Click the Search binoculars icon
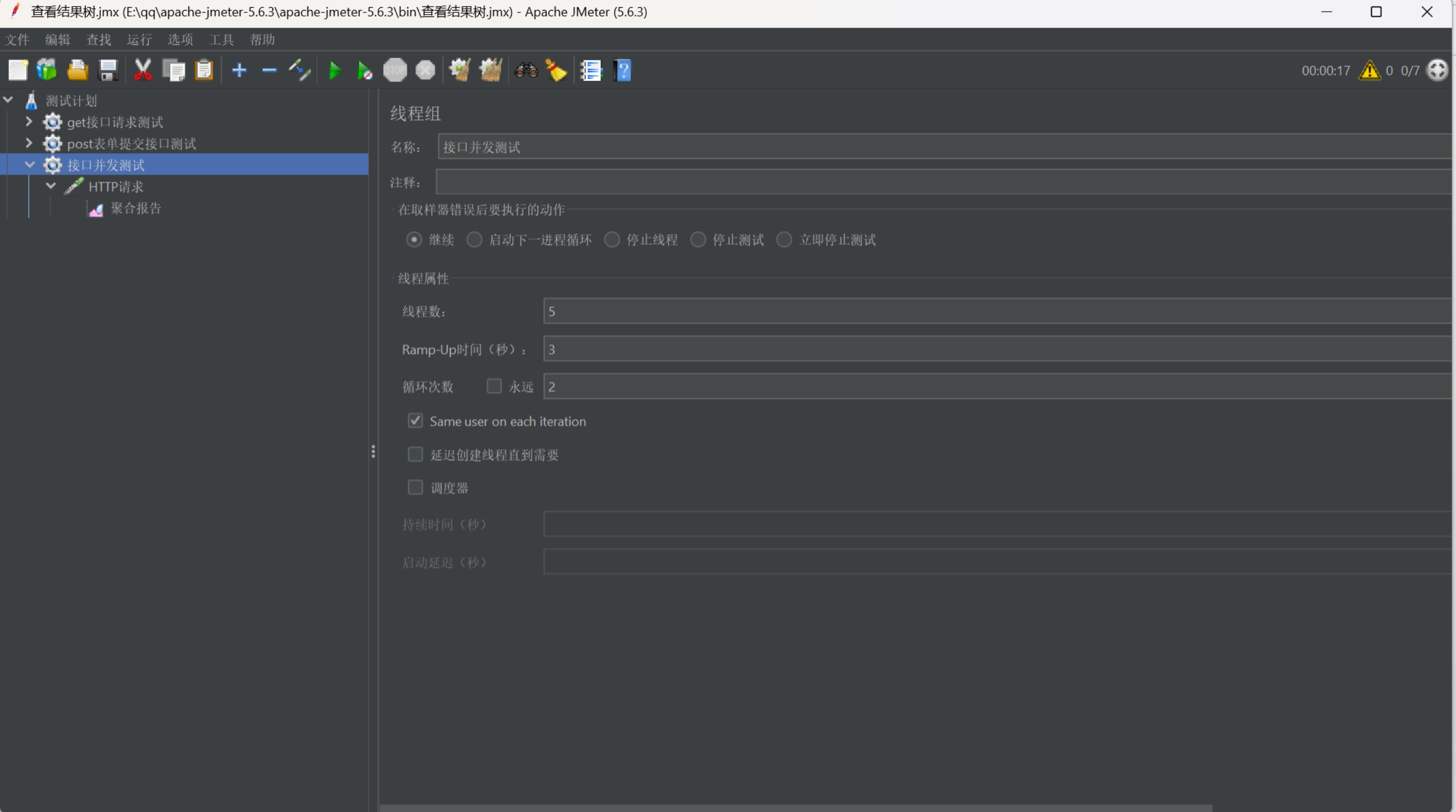This screenshot has width=1456, height=812. (x=526, y=70)
